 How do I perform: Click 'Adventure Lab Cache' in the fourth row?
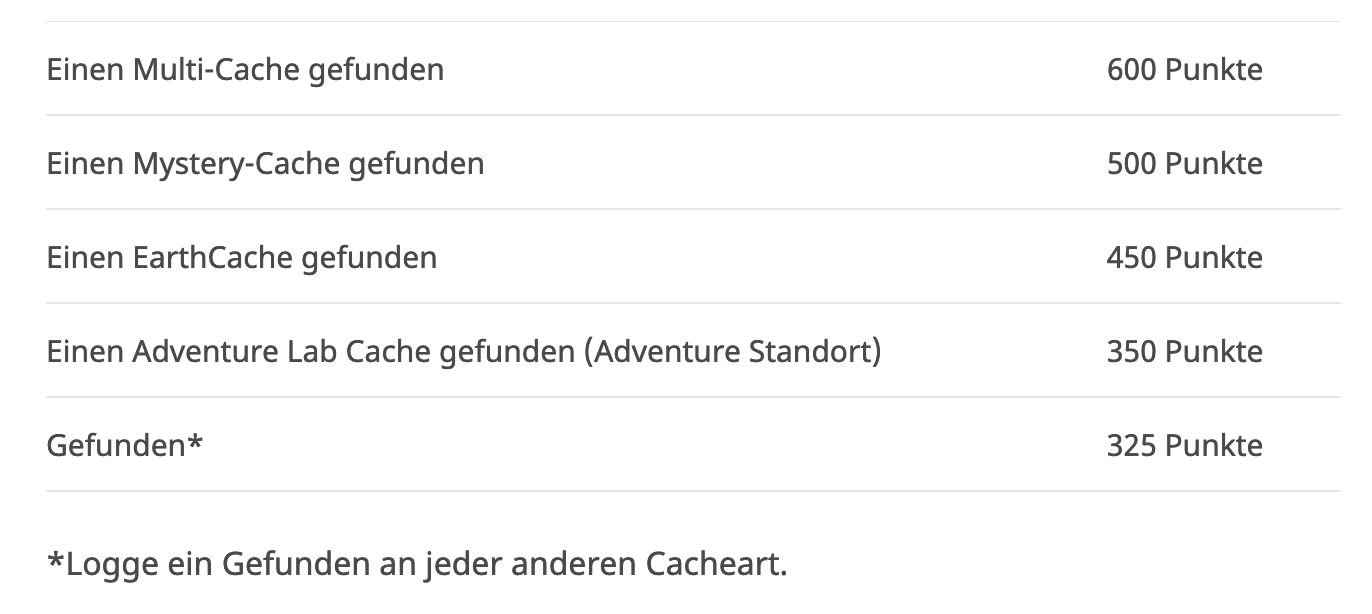pyautogui.click(x=283, y=352)
